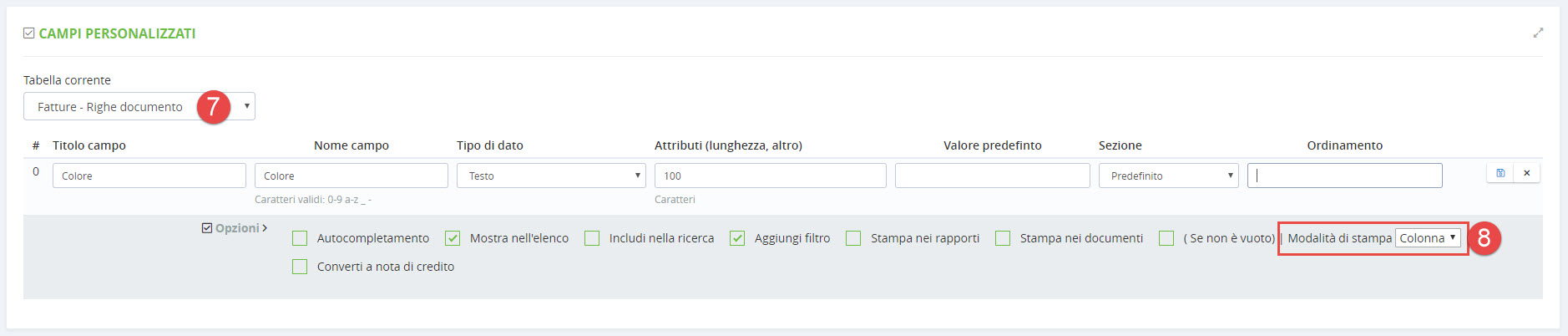
Task: Click the Titolo campo input field
Action: pos(149,176)
